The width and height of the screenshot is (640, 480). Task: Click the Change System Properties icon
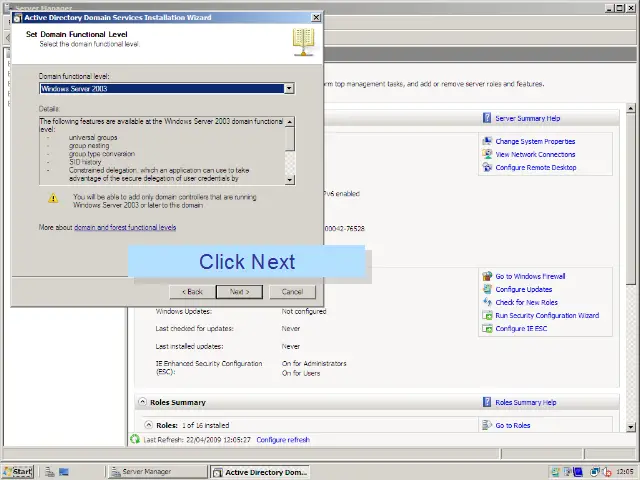[x=487, y=141]
